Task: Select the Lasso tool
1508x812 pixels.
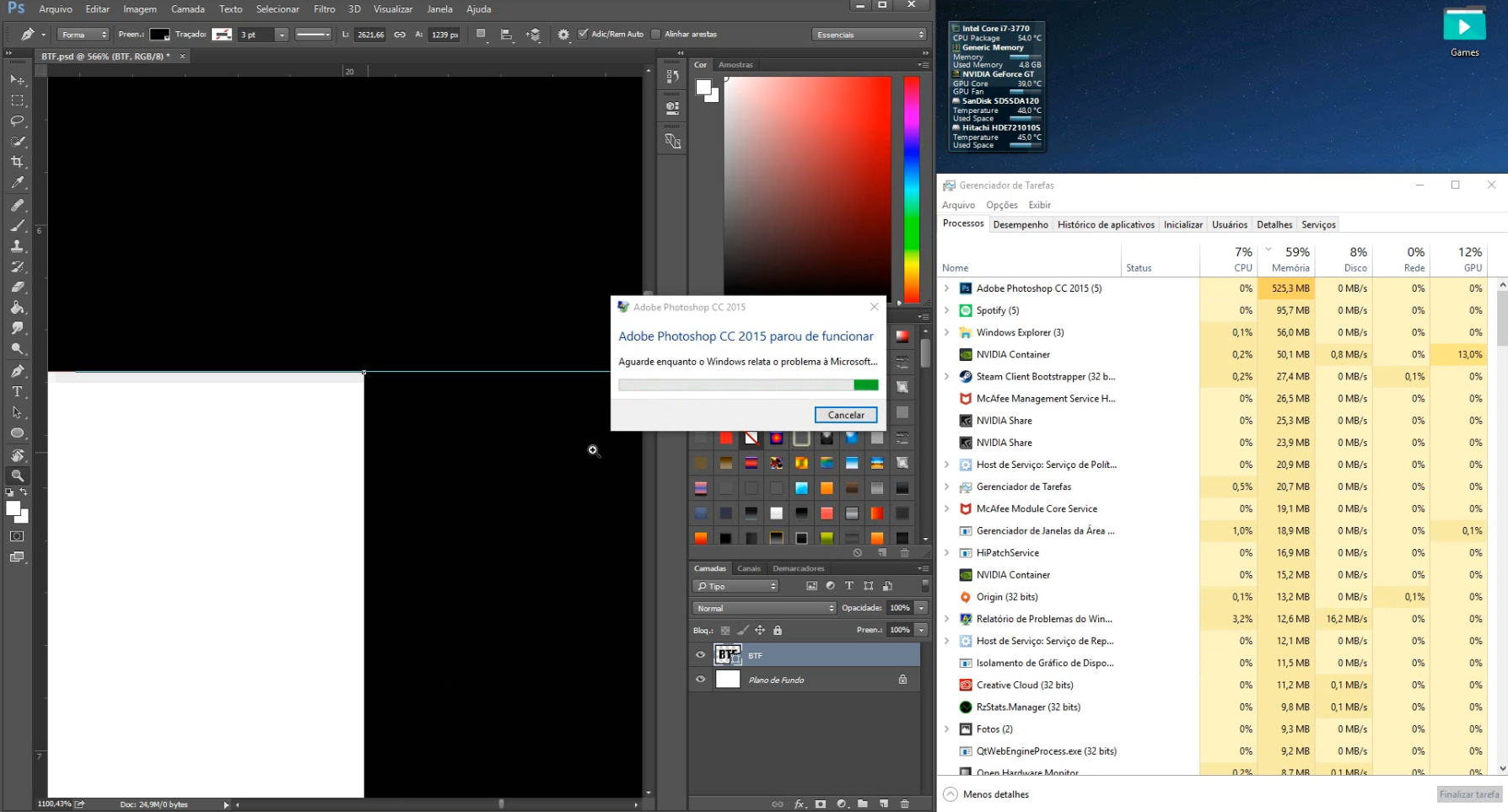Action: click(17, 121)
